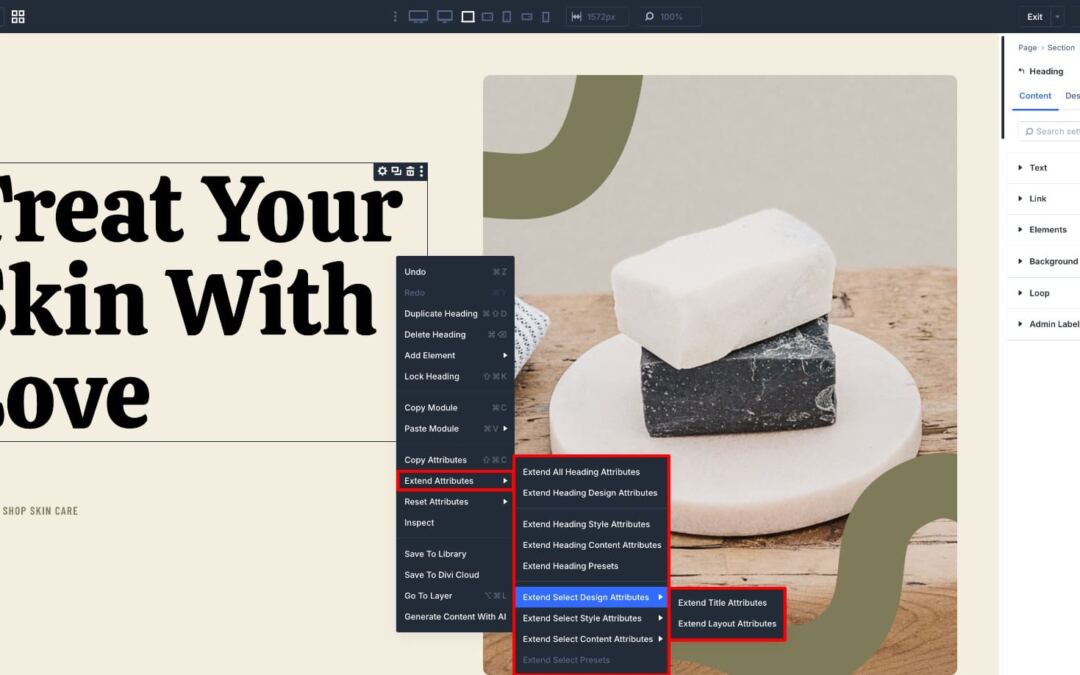Open the Heading module settings gear icon

382,171
